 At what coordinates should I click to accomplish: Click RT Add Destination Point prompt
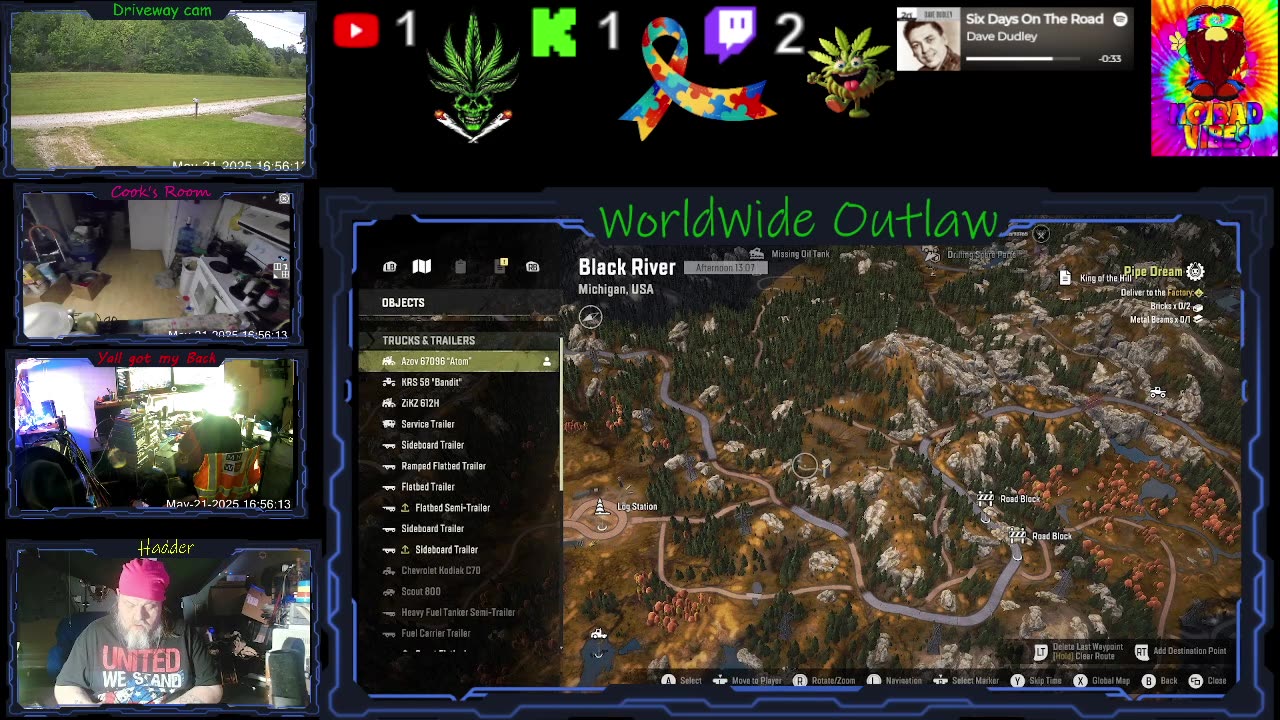coord(1180,651)
